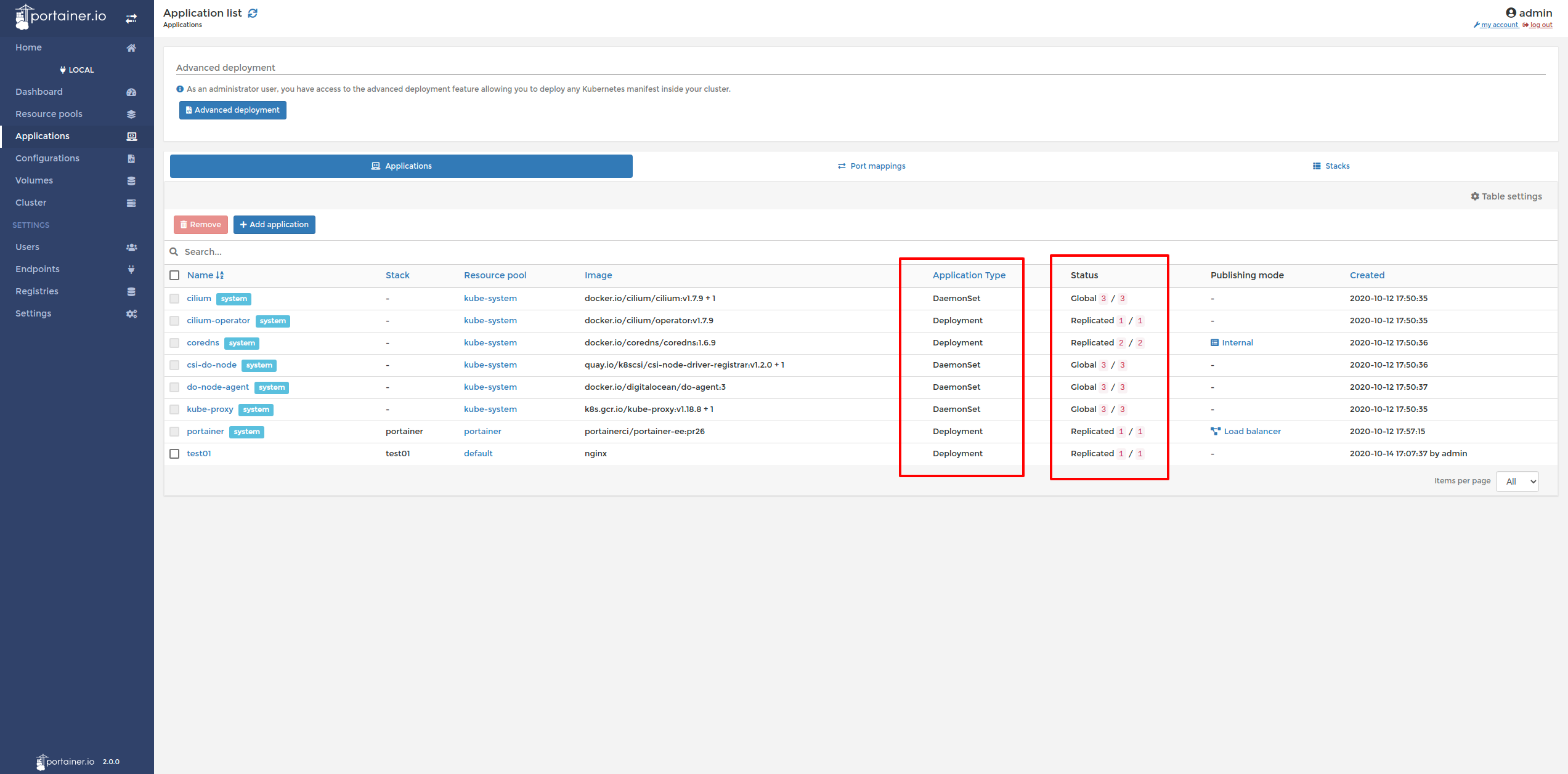Open the Items per page dropdown

[x=1517, y=481]
